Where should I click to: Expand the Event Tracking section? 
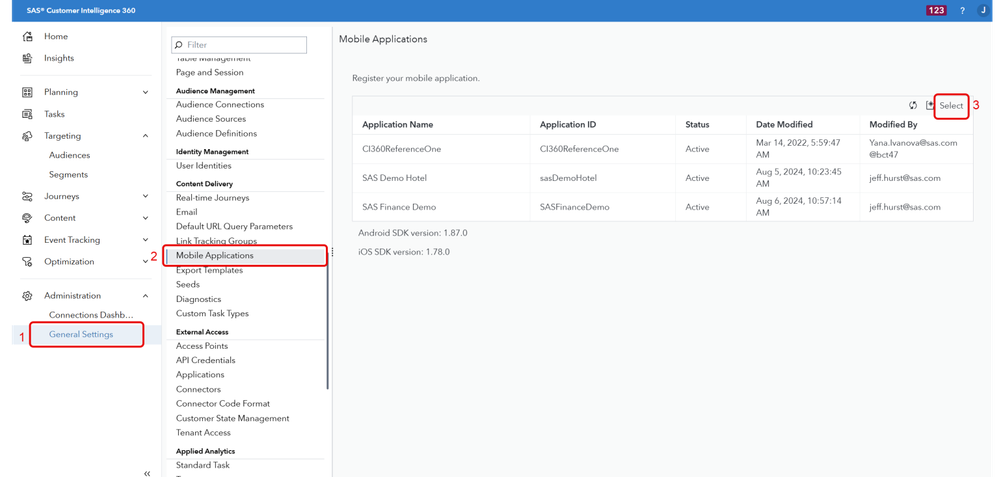pos(146,240)
